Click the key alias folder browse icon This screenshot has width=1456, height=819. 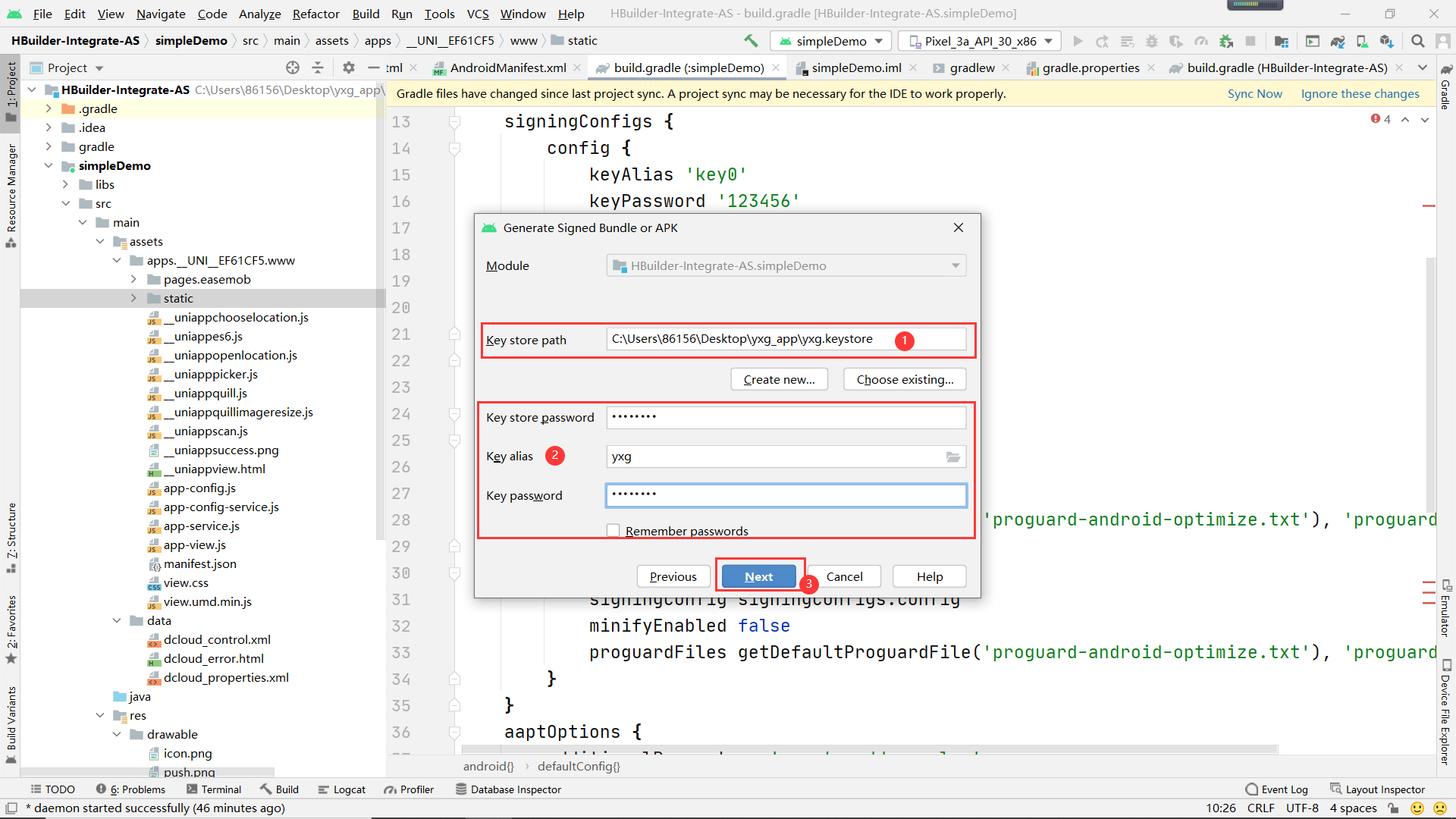coord(953,457)
